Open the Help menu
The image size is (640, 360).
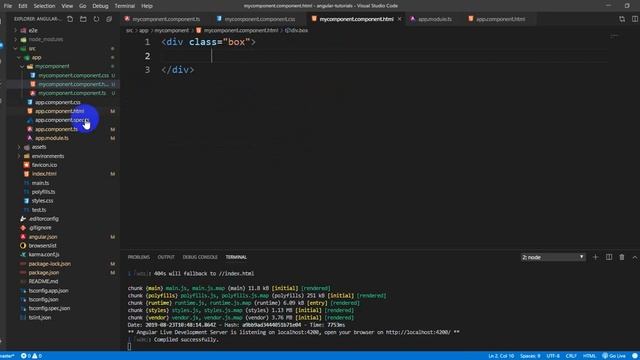click(147, 6)
